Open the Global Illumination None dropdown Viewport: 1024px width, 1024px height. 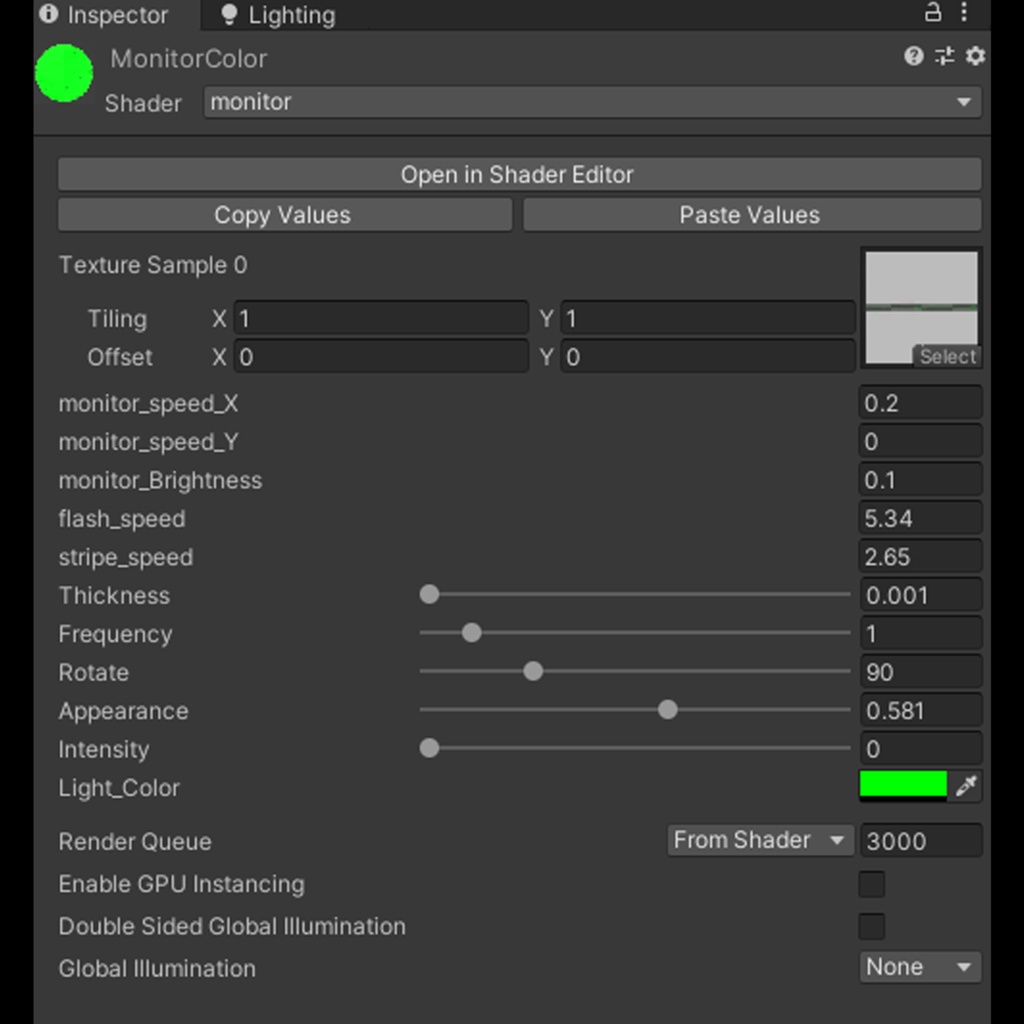coord(920,967)
